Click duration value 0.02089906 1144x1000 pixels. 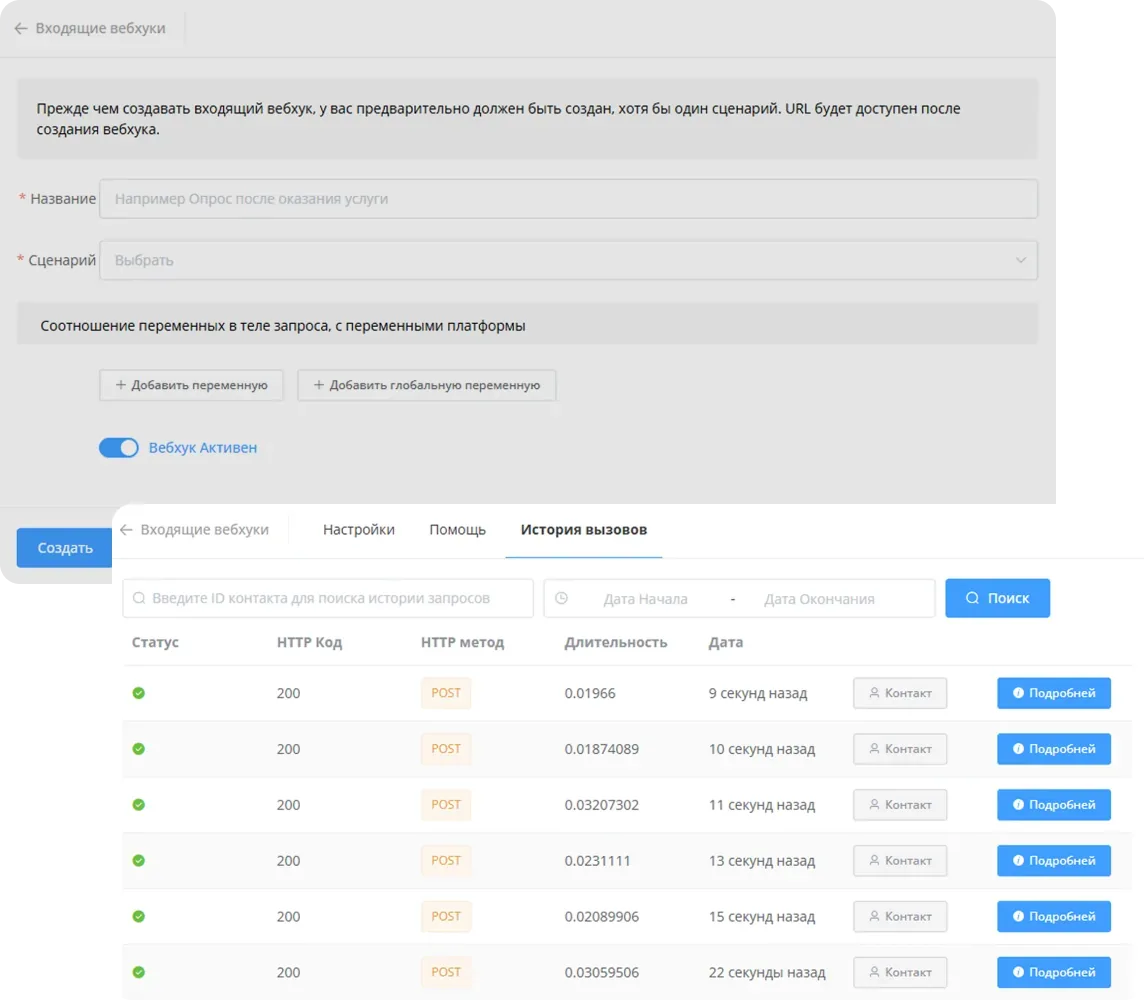(x=602, y=916)
